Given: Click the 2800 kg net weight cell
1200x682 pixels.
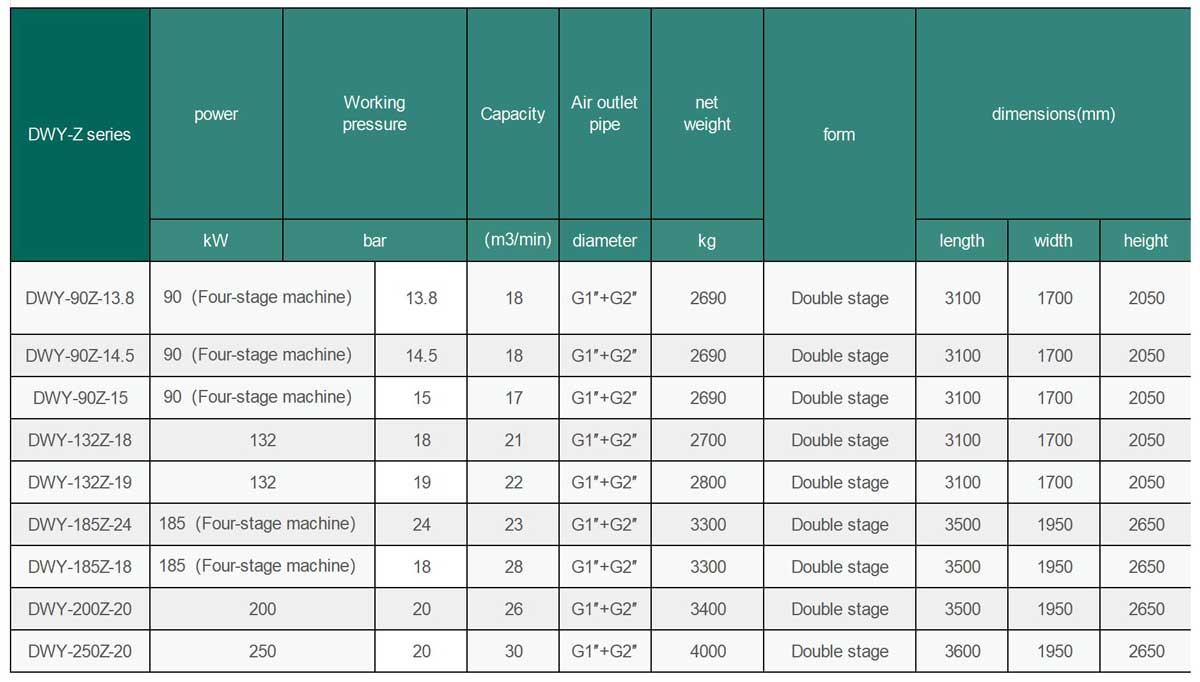Looking at the screenshot, I should click(707, 482).
